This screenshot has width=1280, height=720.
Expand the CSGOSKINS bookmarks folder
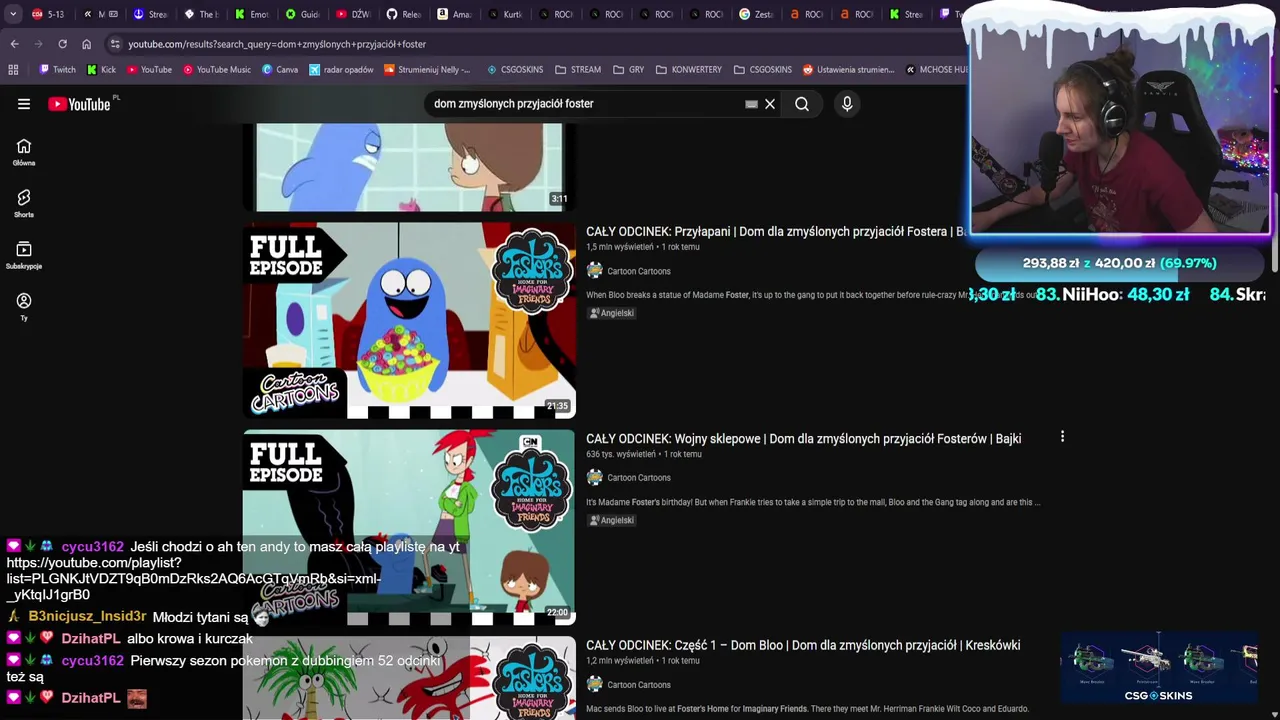(763, 70)
